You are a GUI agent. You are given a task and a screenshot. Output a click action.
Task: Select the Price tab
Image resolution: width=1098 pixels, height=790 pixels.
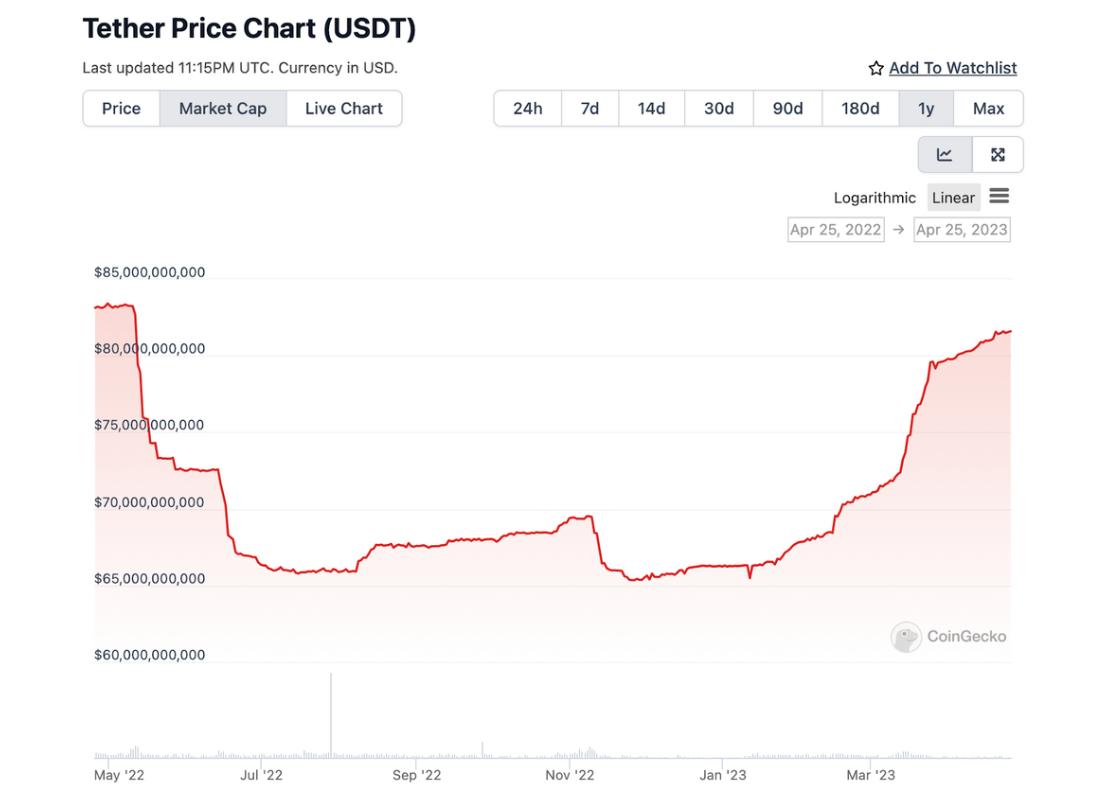(121, 109)
